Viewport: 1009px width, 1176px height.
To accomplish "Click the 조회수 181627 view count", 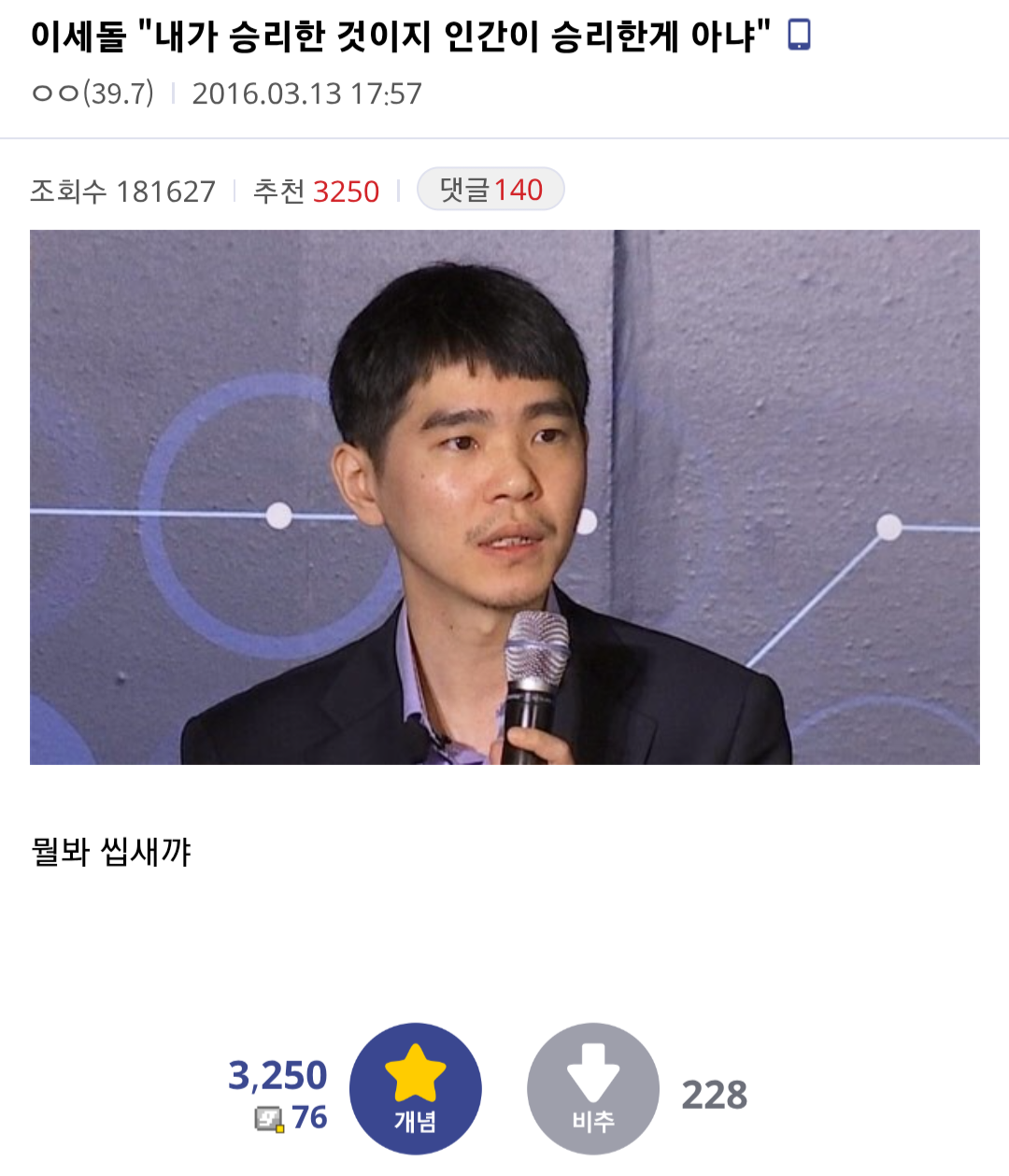I will click(122, 191).
